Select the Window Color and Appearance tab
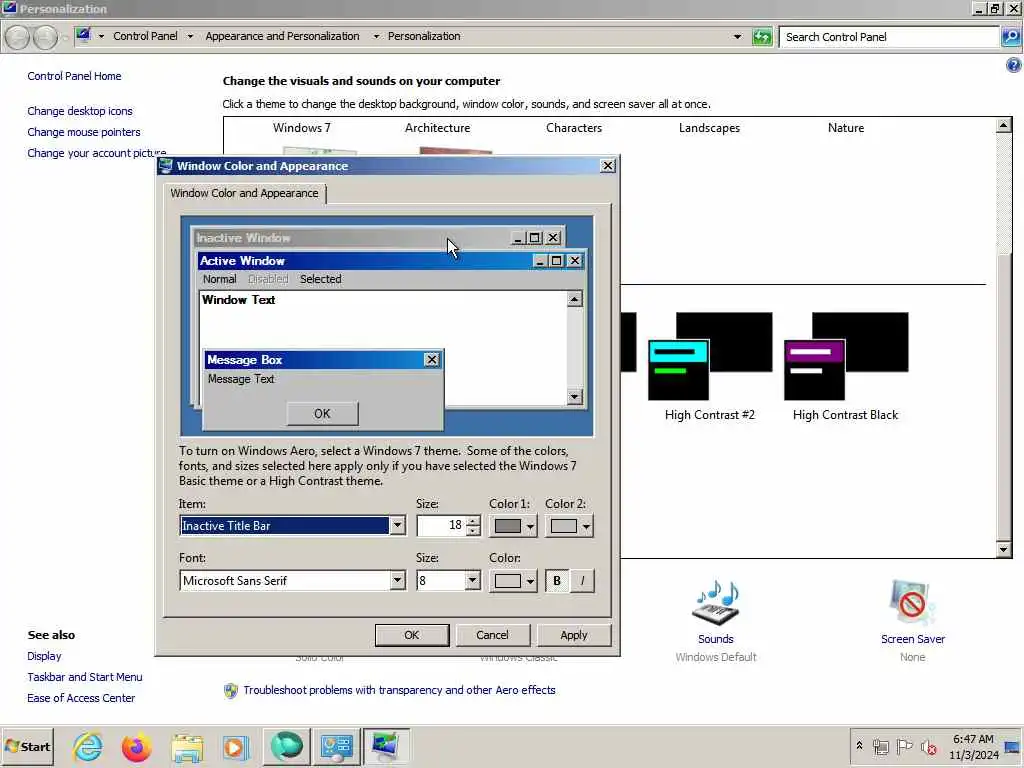This screenshot has height=768, width=1024. point(244,193)
